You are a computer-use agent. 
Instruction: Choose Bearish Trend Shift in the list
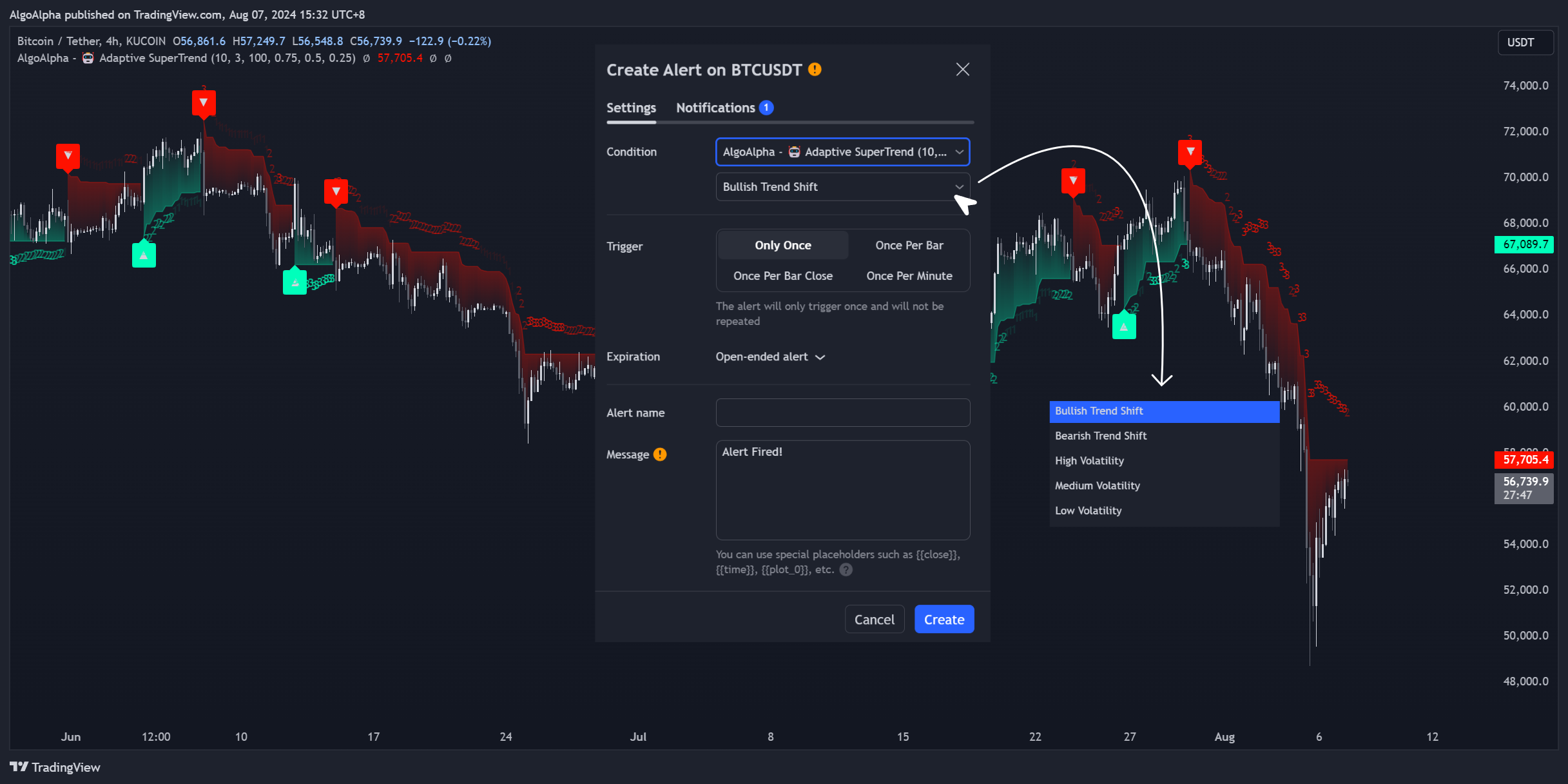click(1164, 436)
